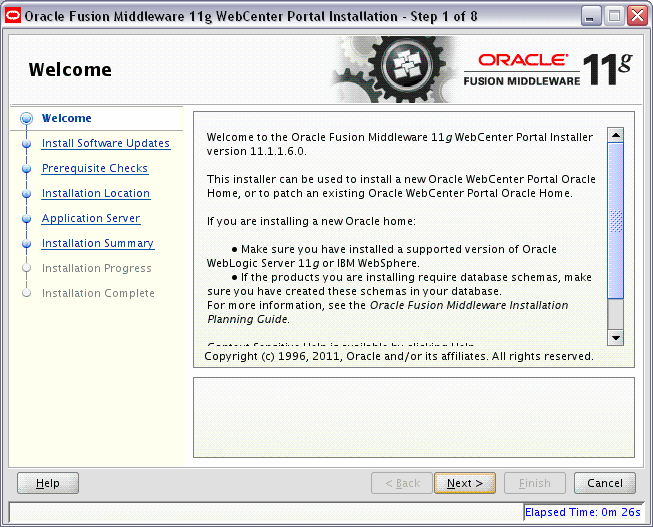This screenshot has width=653, height=527.
Task: Click the welcome text scrollbar thumb
Action: (616, 221)
